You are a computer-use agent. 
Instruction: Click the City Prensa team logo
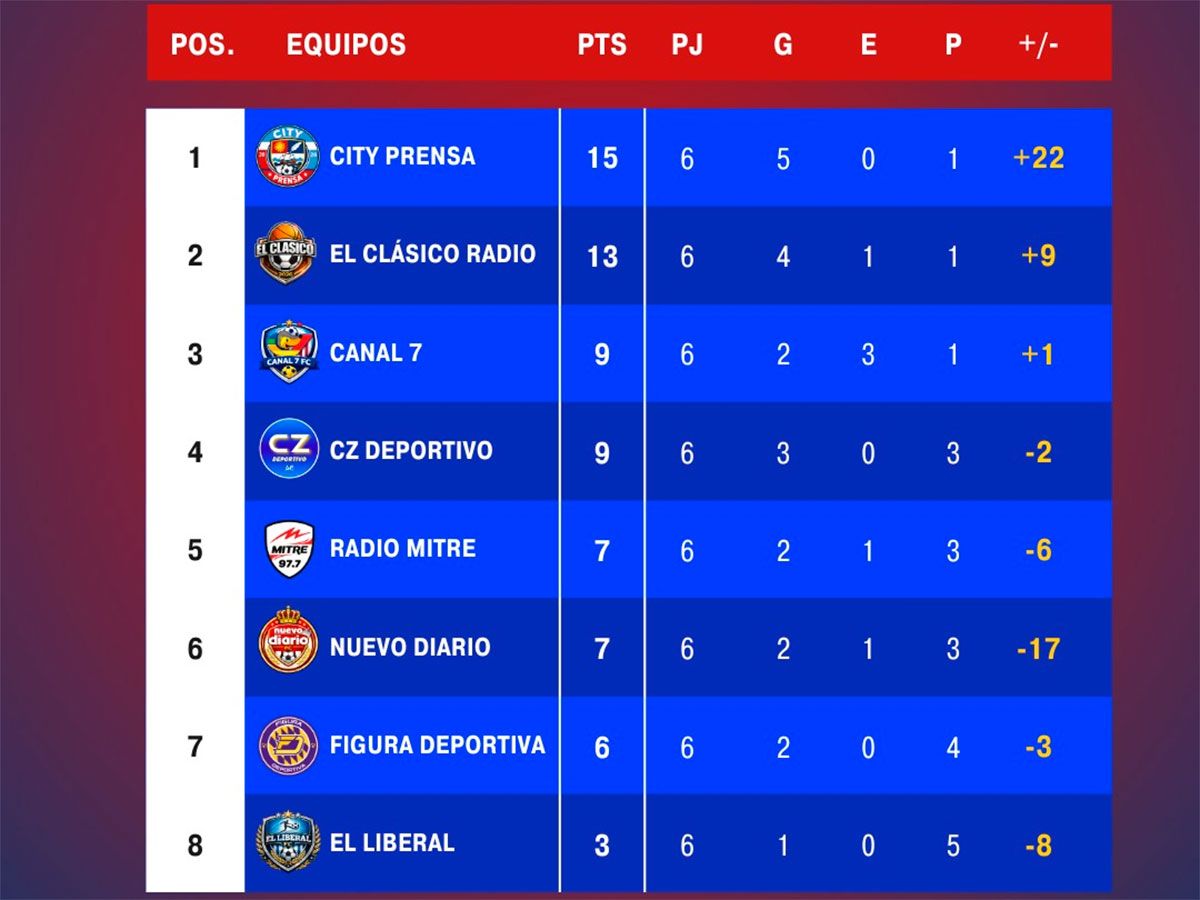tap(288, 156)
